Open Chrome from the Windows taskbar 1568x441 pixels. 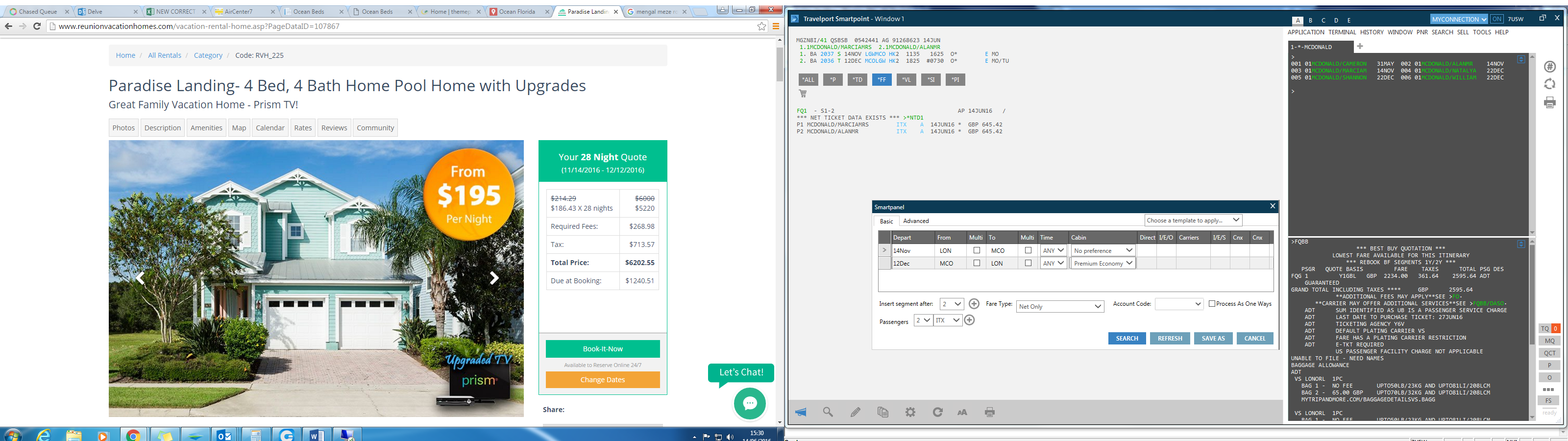click(133, 435)
